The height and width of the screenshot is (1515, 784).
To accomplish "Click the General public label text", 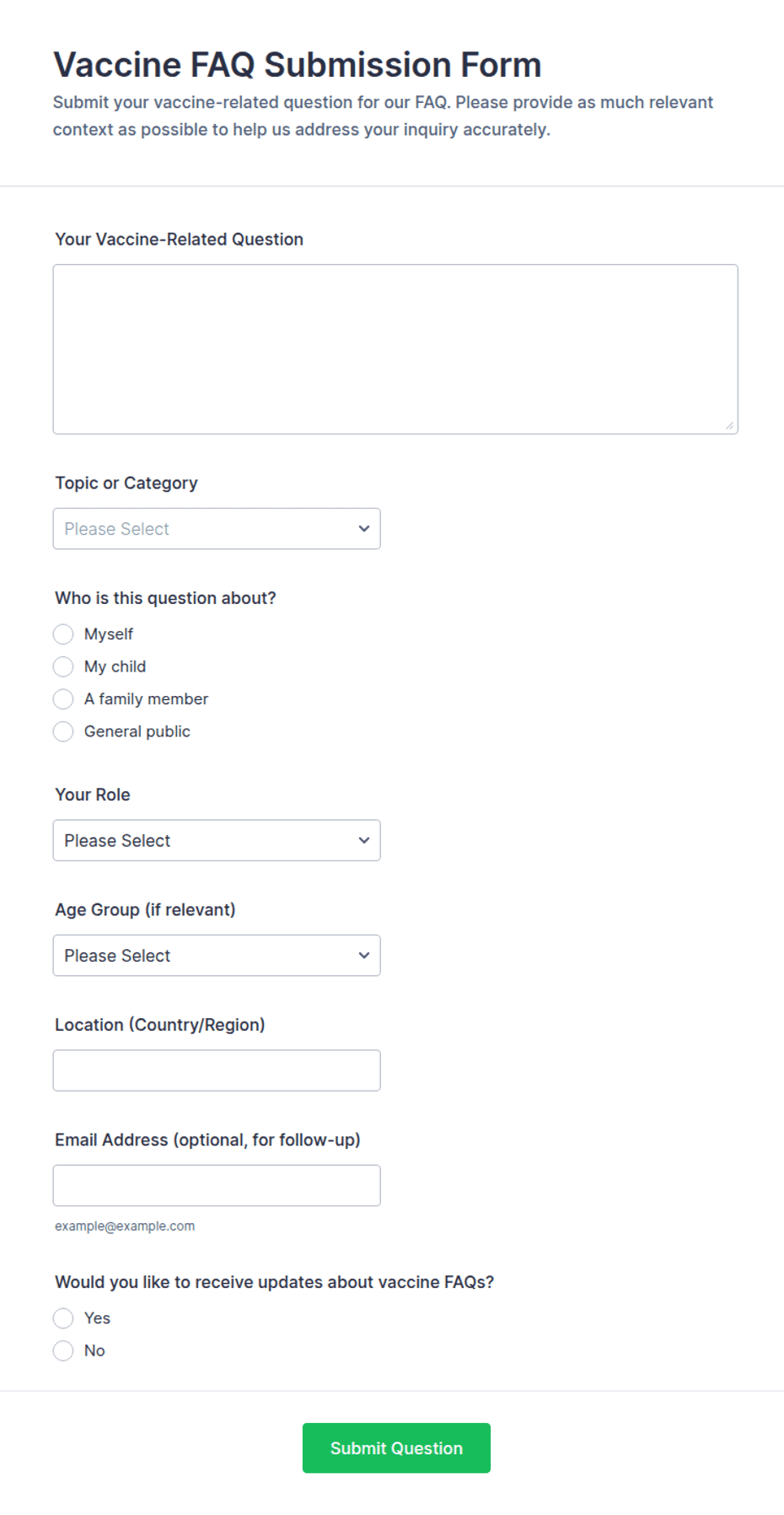I will tap(137, 731).
